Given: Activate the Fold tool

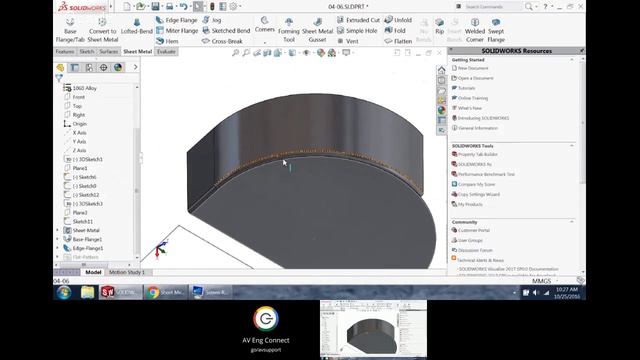Looking at the screenshot, I should 395,31.
